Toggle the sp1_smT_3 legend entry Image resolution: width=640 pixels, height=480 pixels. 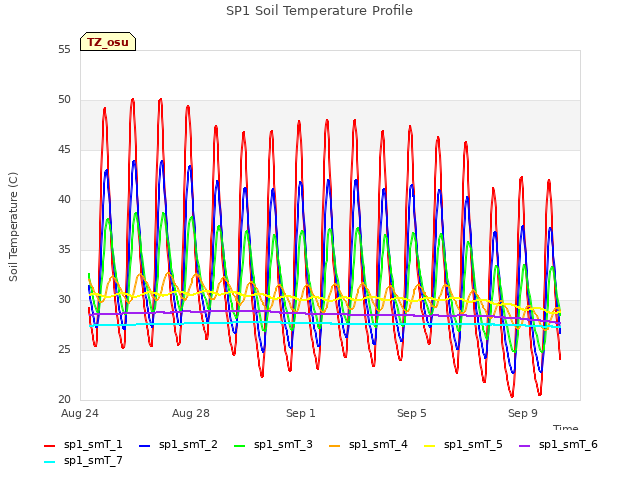273,444
